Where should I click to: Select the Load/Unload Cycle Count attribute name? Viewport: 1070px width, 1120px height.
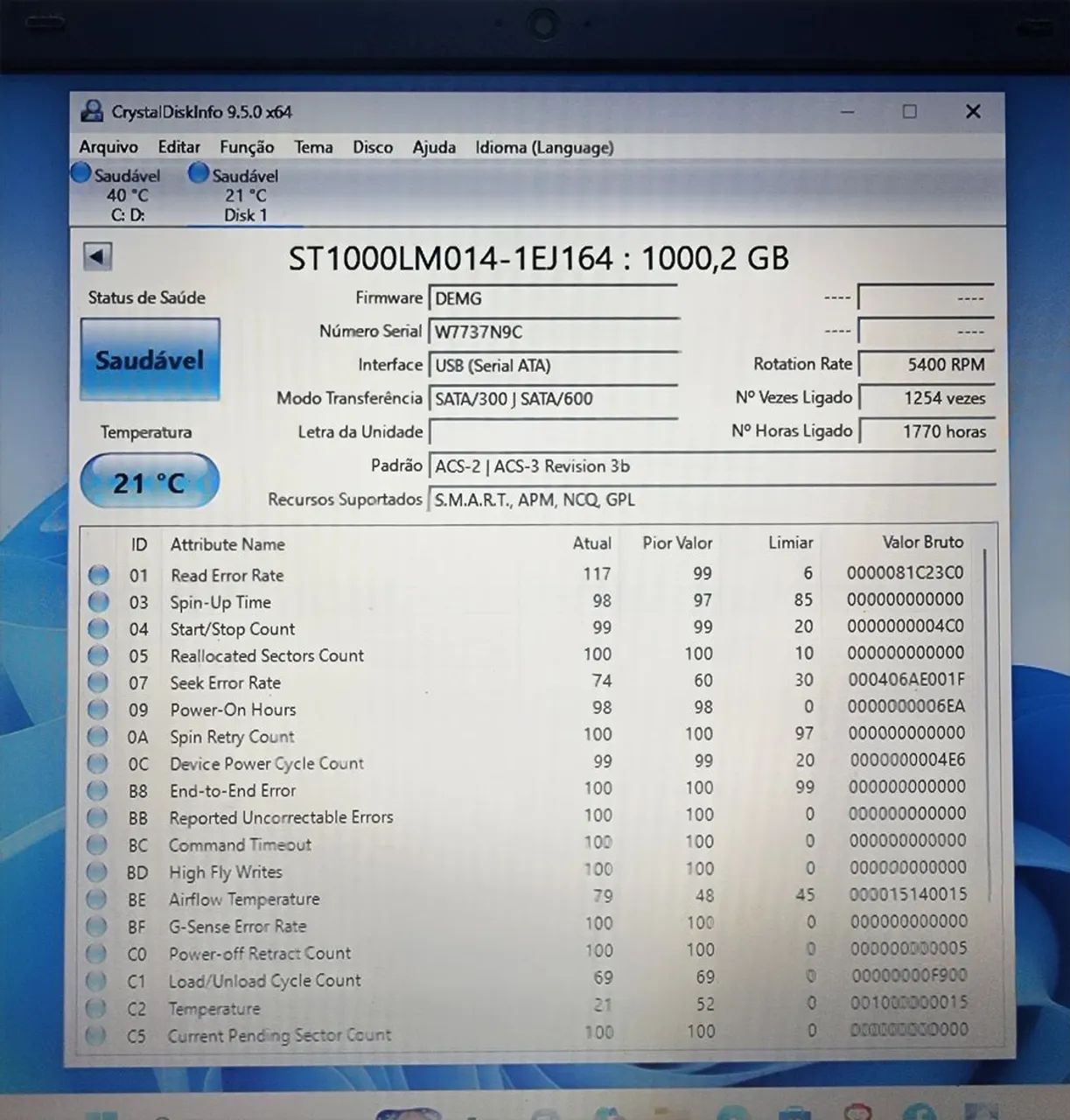265,981
